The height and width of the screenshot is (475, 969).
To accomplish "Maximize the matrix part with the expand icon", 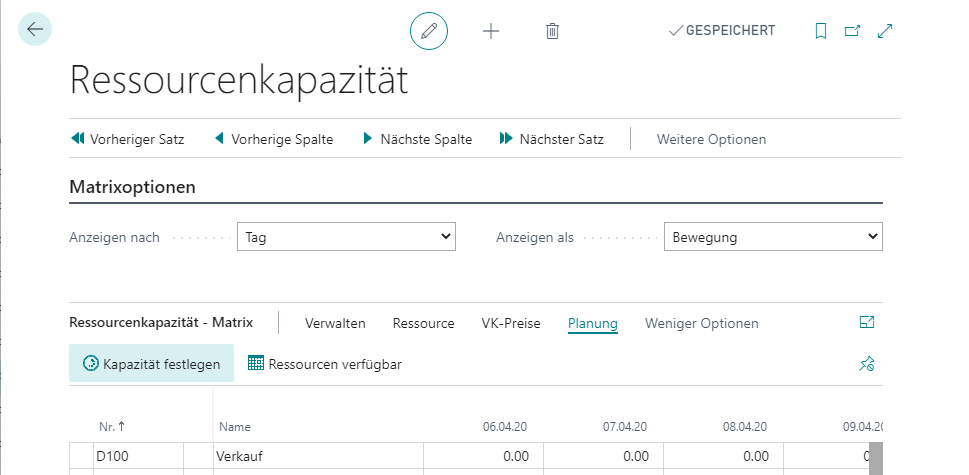I will 867,322.
